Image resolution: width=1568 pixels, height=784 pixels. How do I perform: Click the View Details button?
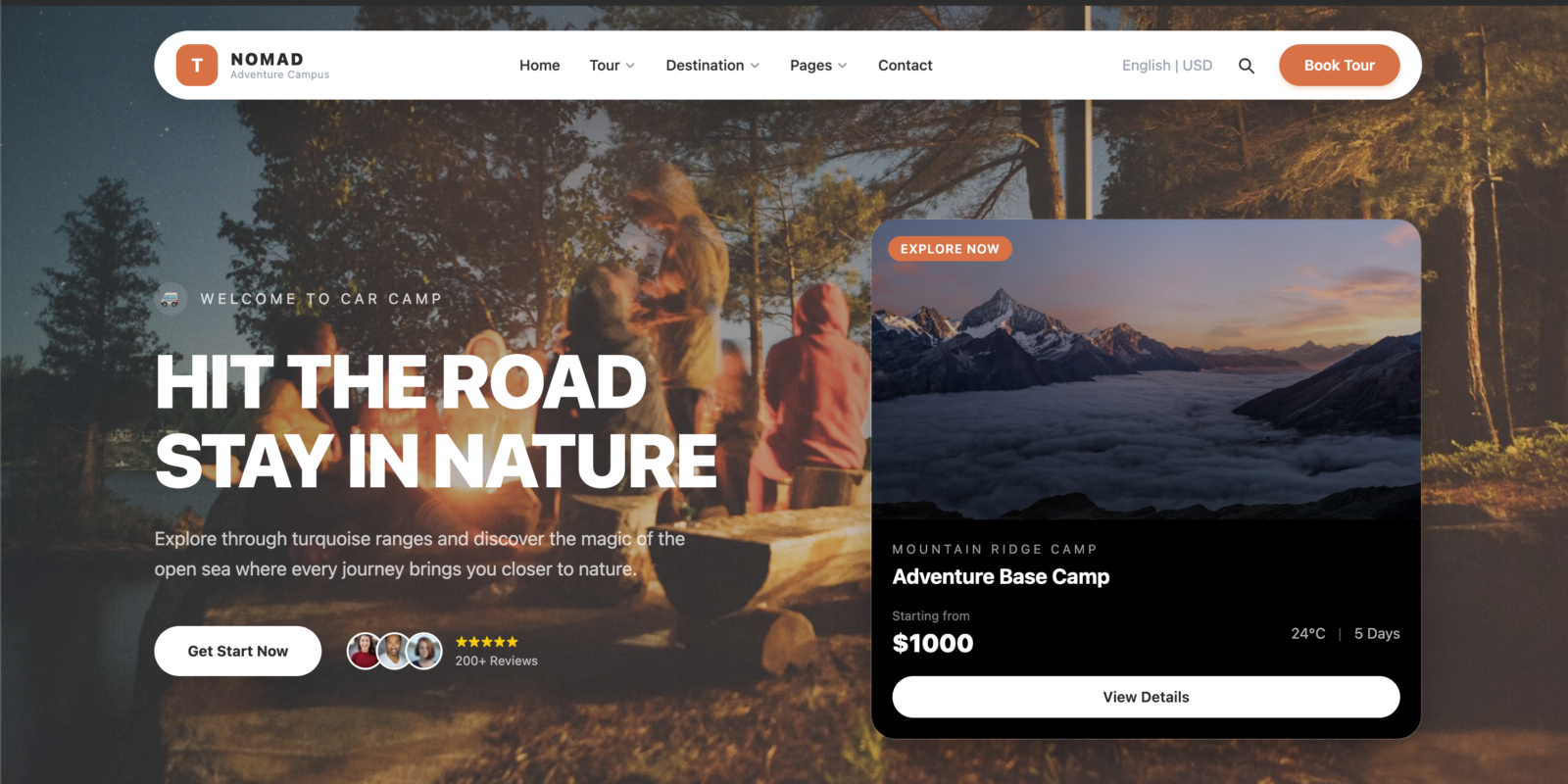coord(1146,697)
